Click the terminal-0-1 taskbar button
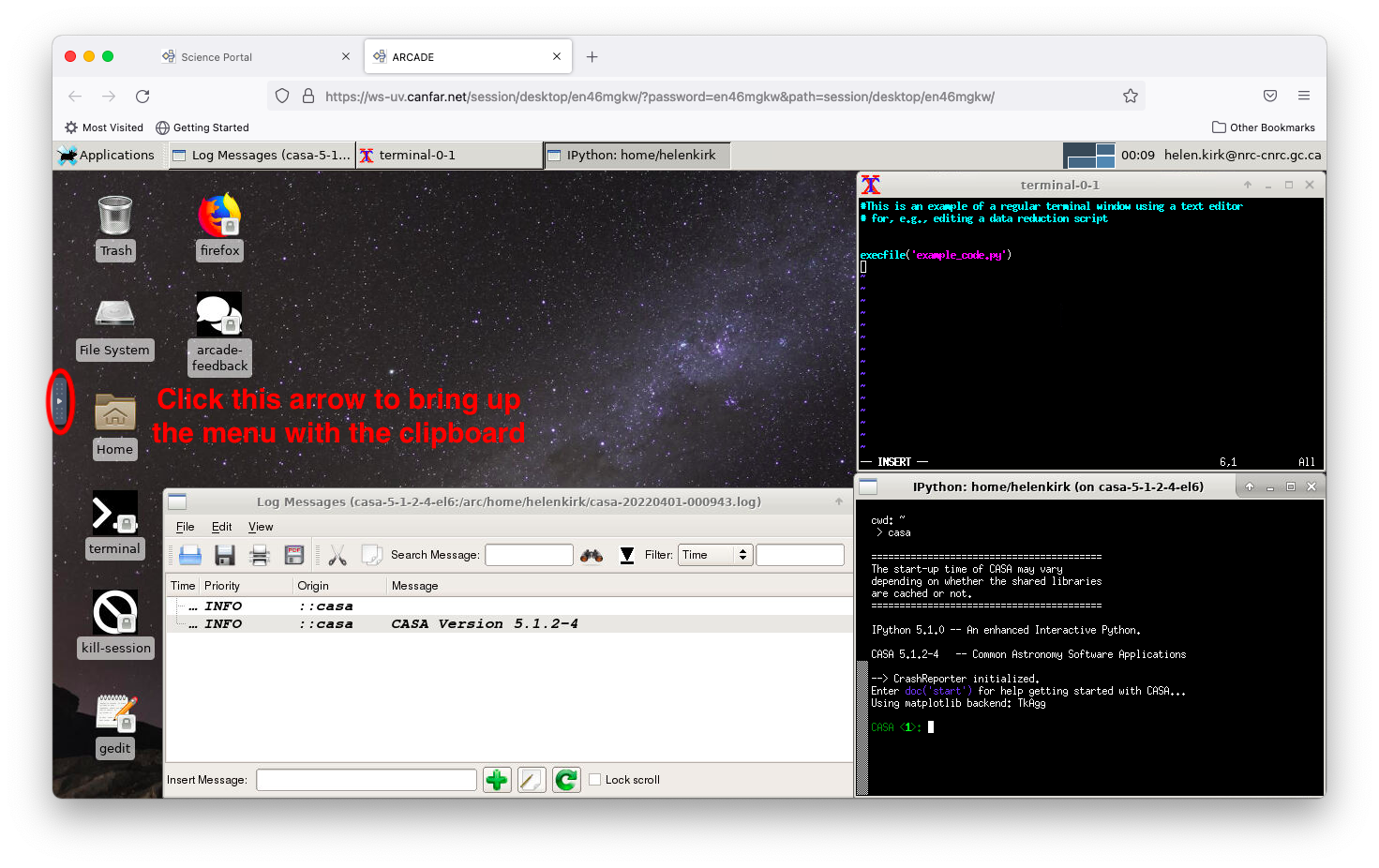 coord(449,156)
